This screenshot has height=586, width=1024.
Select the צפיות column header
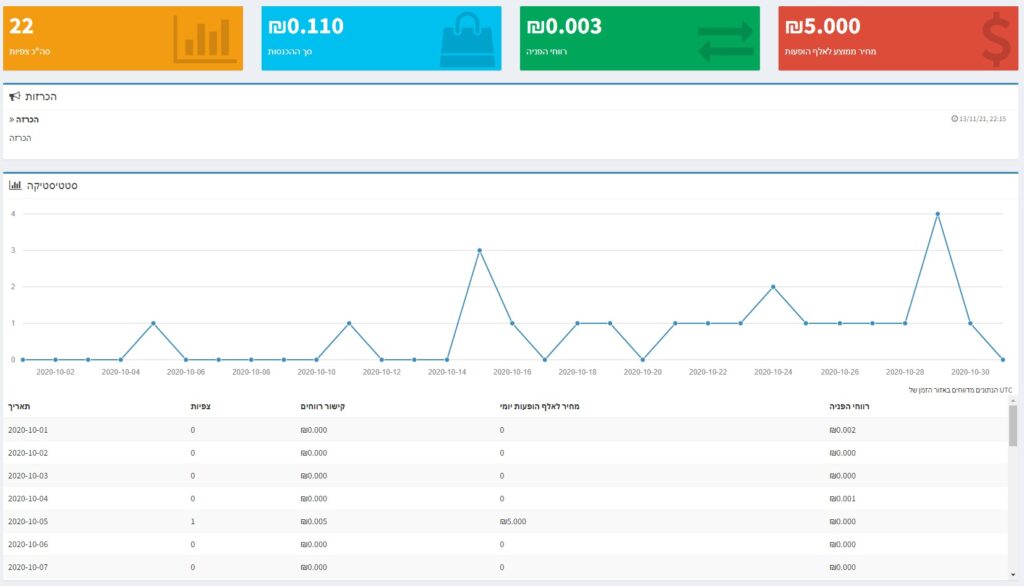point(200,407)
